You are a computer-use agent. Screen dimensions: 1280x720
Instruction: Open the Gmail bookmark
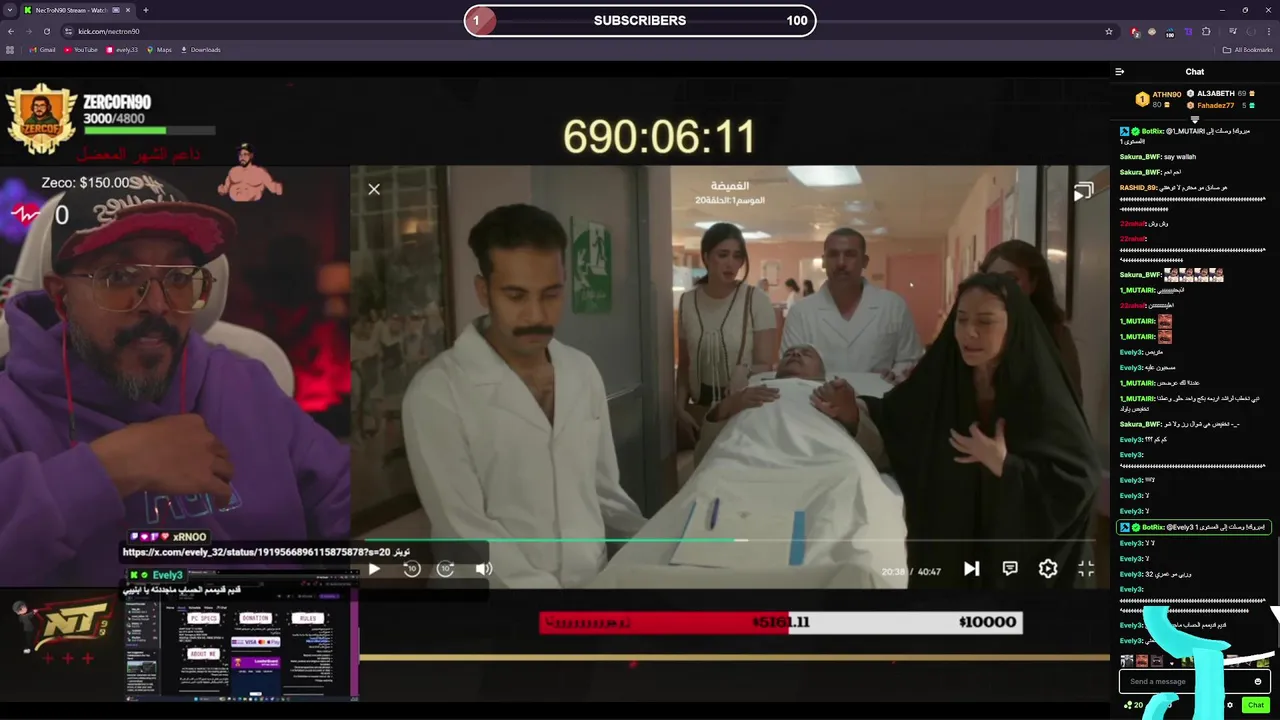(42, 50)
